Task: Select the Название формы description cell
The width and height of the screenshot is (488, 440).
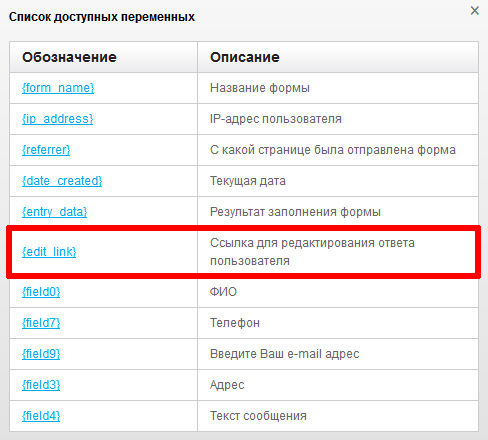Action: click(x=338, y=88)
